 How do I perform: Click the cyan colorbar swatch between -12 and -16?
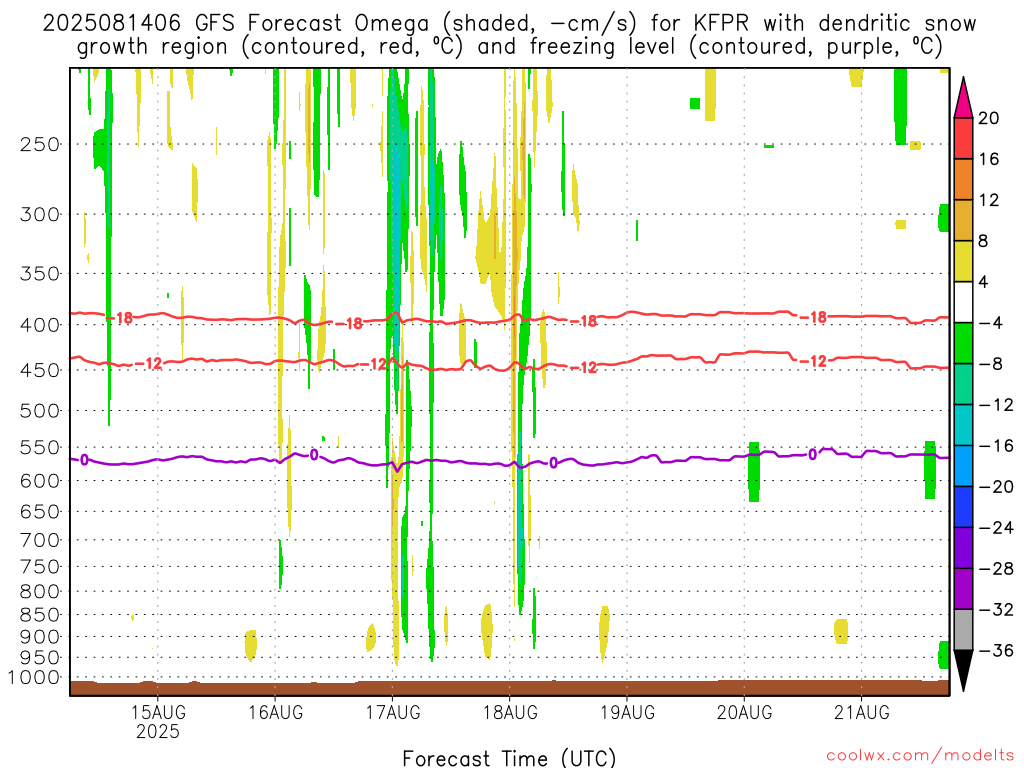[963, 425]
